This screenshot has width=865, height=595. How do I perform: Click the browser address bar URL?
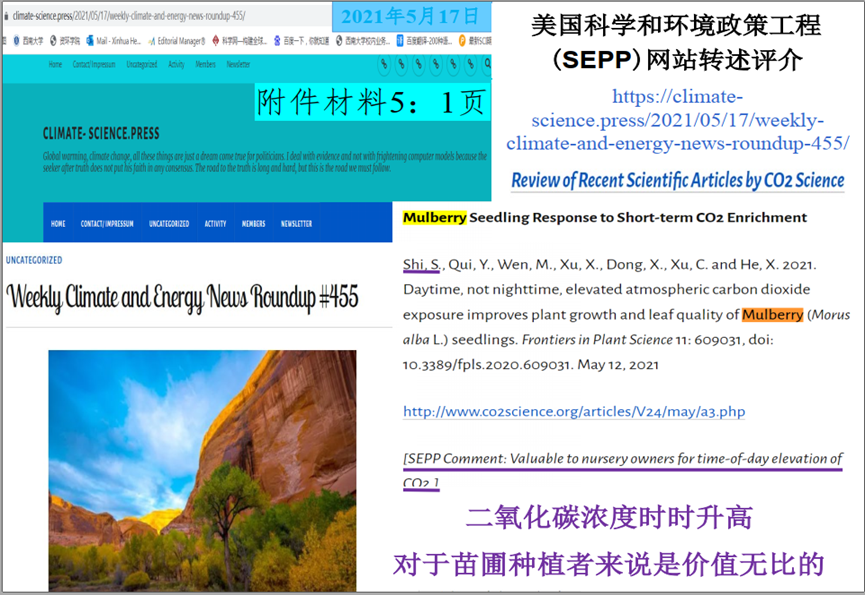point(130,16)
